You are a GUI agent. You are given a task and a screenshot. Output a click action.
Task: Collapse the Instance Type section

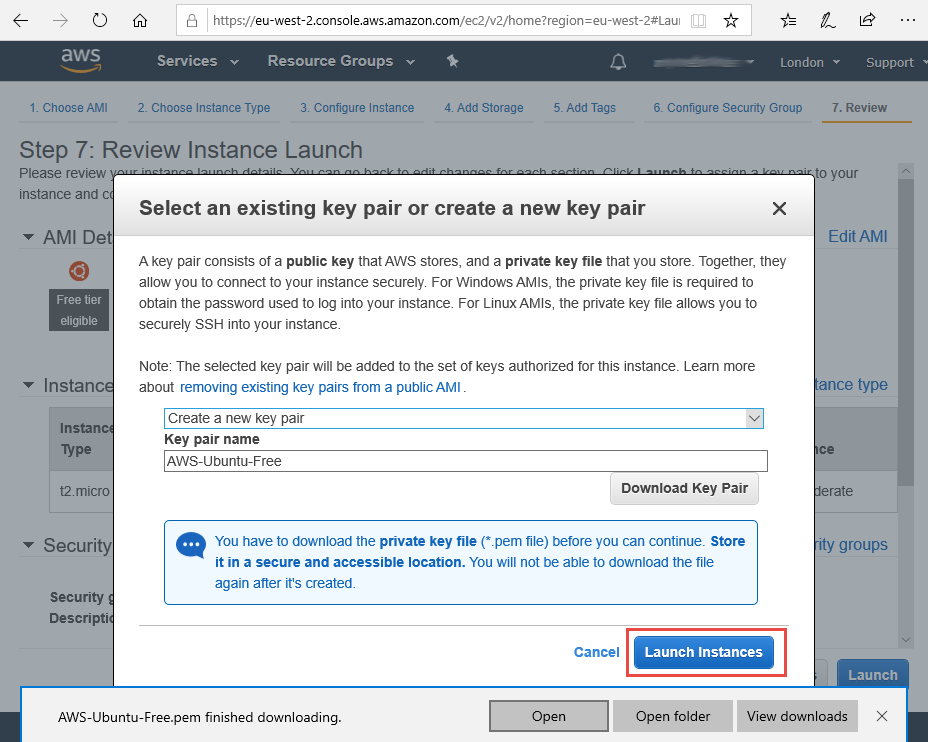click(28, 385)
